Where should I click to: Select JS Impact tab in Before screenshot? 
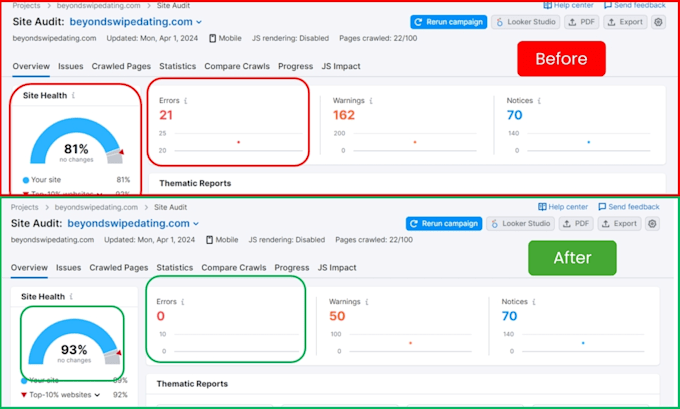point(341,66)
